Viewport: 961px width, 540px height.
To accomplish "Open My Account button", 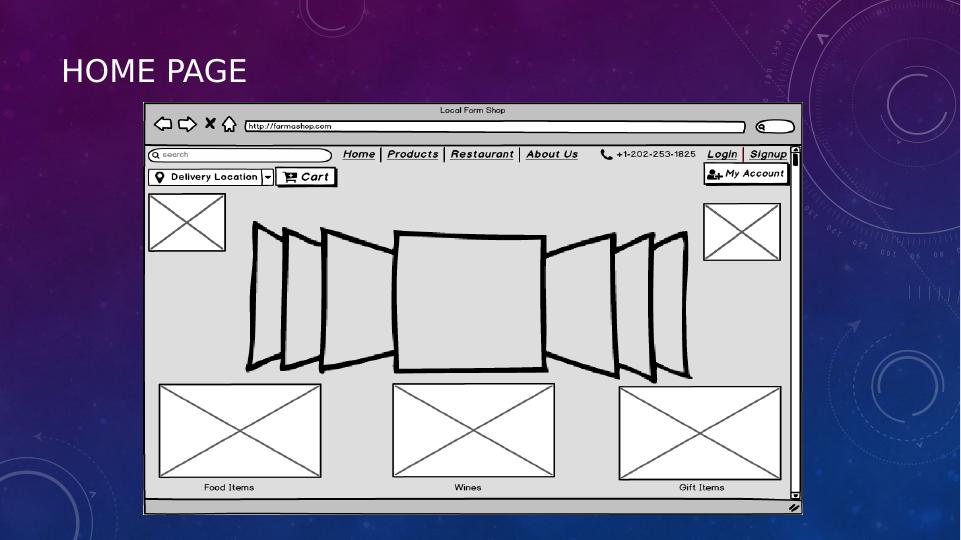I will (746, 174).
